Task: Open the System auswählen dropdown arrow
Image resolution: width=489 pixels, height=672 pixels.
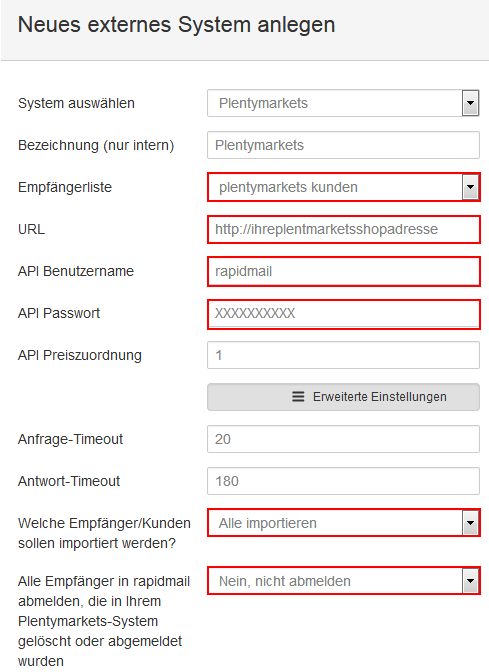Action: (x=470, y=103)
